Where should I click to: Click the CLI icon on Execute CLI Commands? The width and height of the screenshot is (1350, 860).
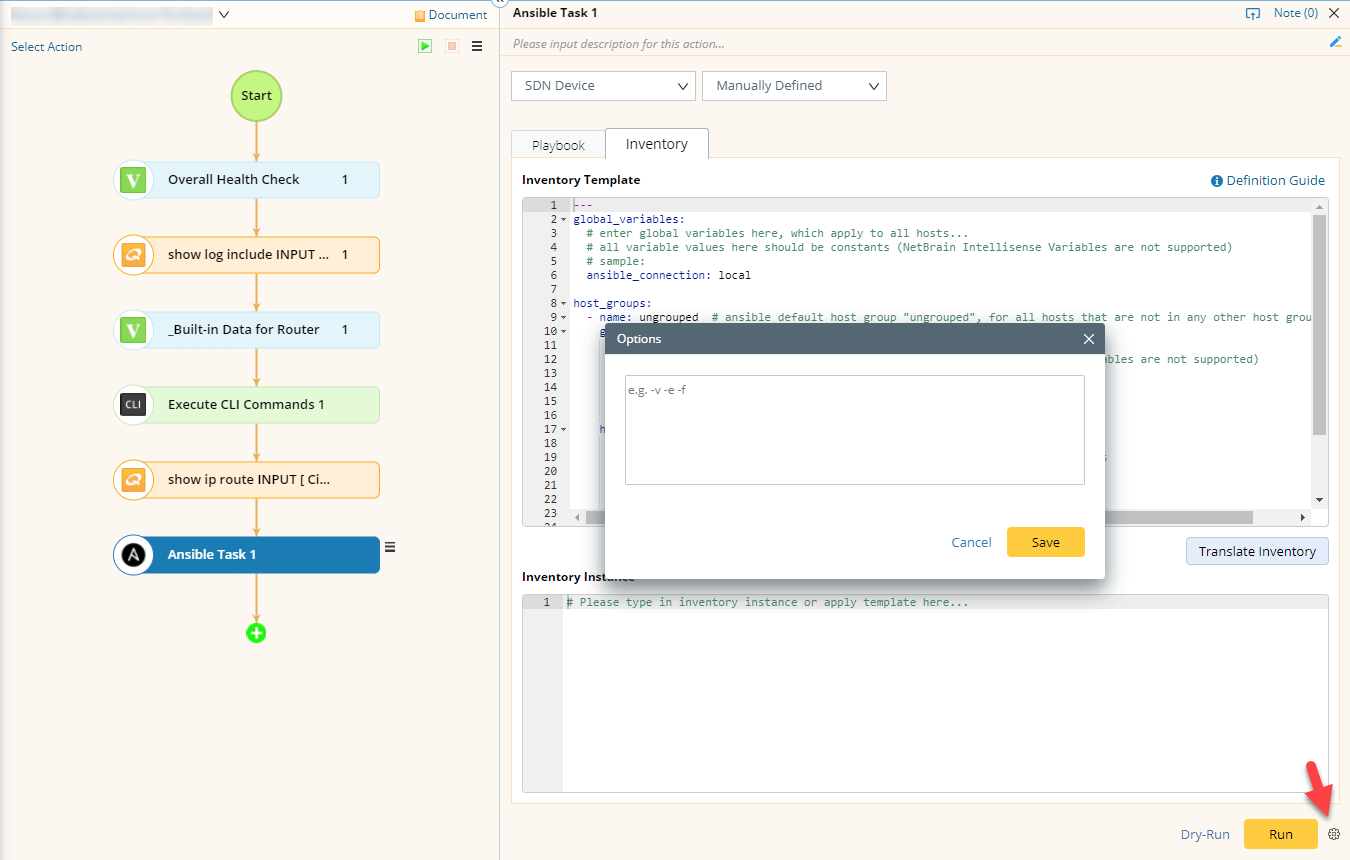pyautogui.click(x=133, y=405)
